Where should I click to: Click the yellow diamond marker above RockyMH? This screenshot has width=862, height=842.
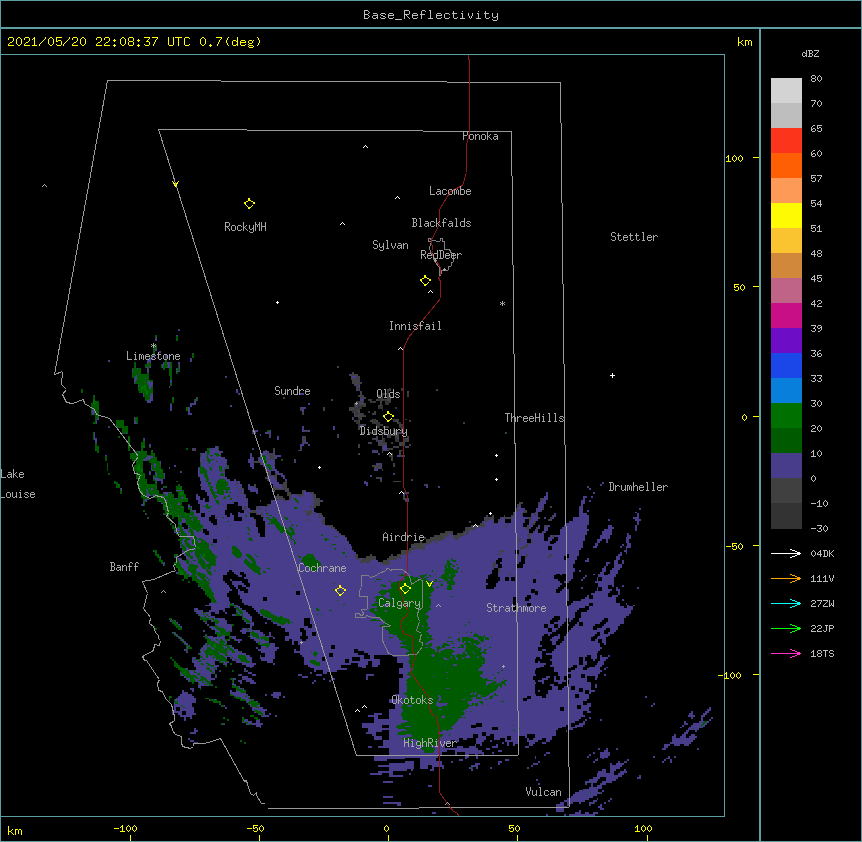pyautogui.click(x=249, y=204)
